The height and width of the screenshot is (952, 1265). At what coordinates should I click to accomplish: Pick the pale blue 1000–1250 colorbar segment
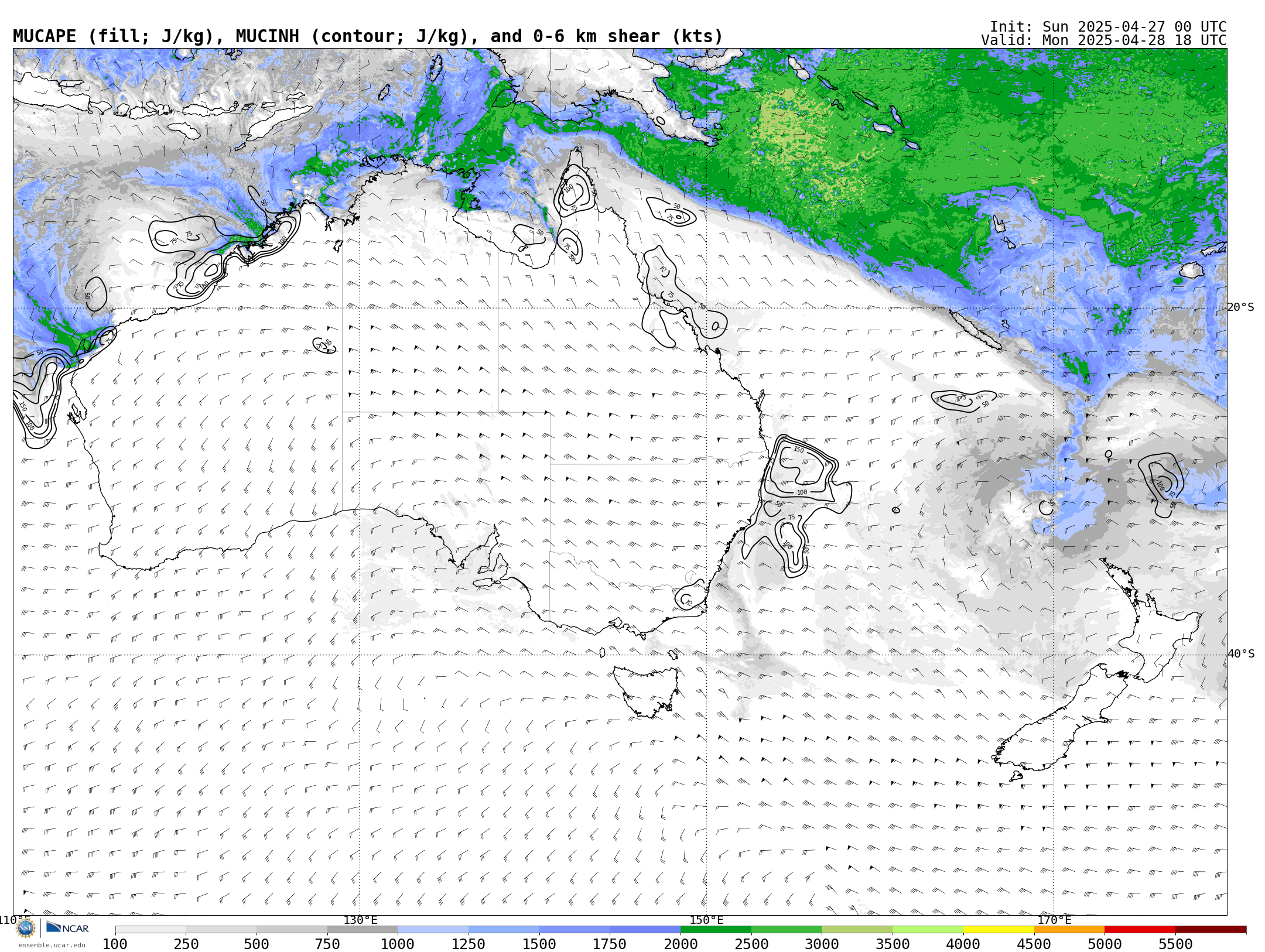[433, 930]
